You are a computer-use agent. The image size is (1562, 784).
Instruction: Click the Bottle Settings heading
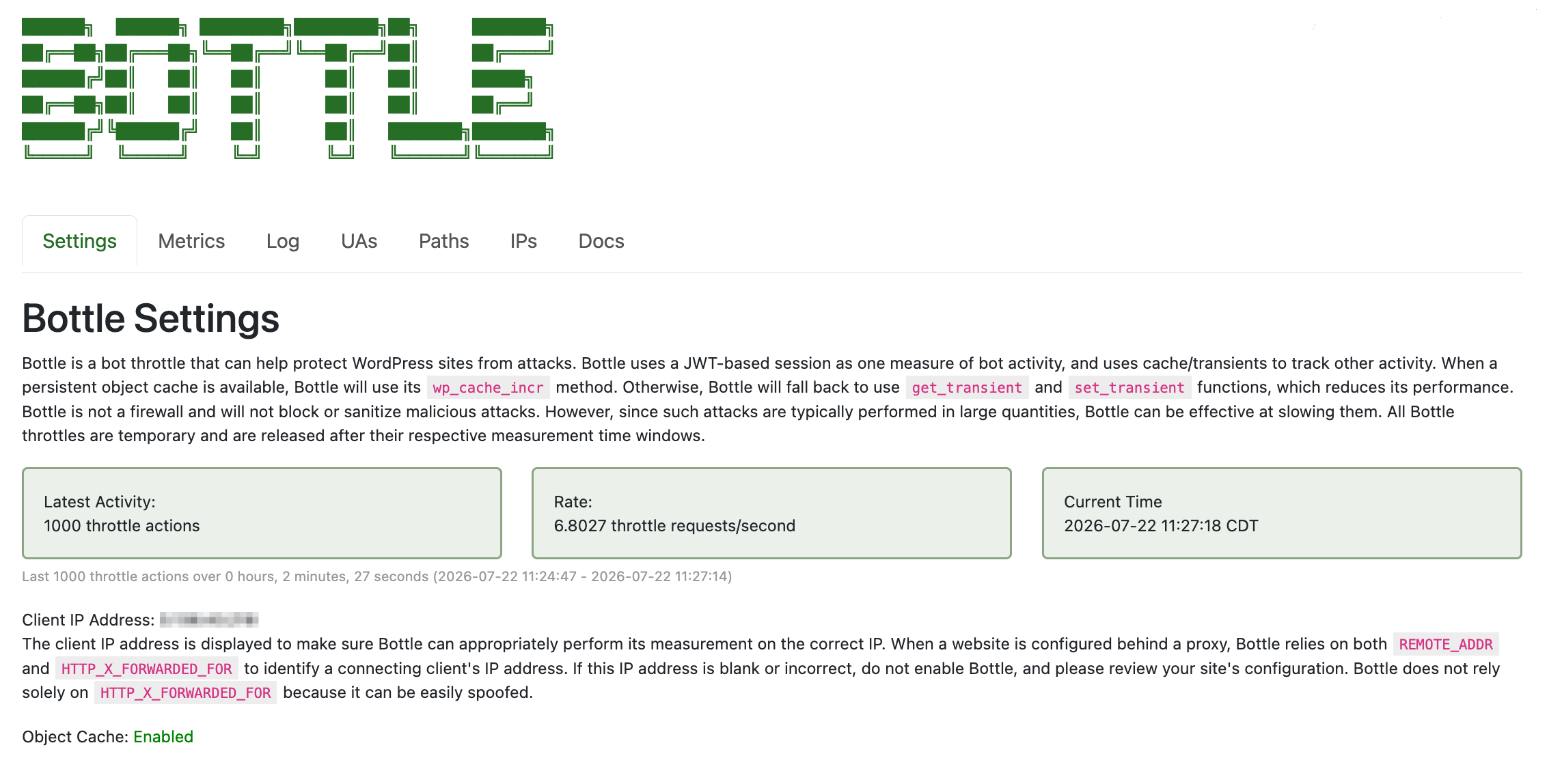tap(151, 318)
